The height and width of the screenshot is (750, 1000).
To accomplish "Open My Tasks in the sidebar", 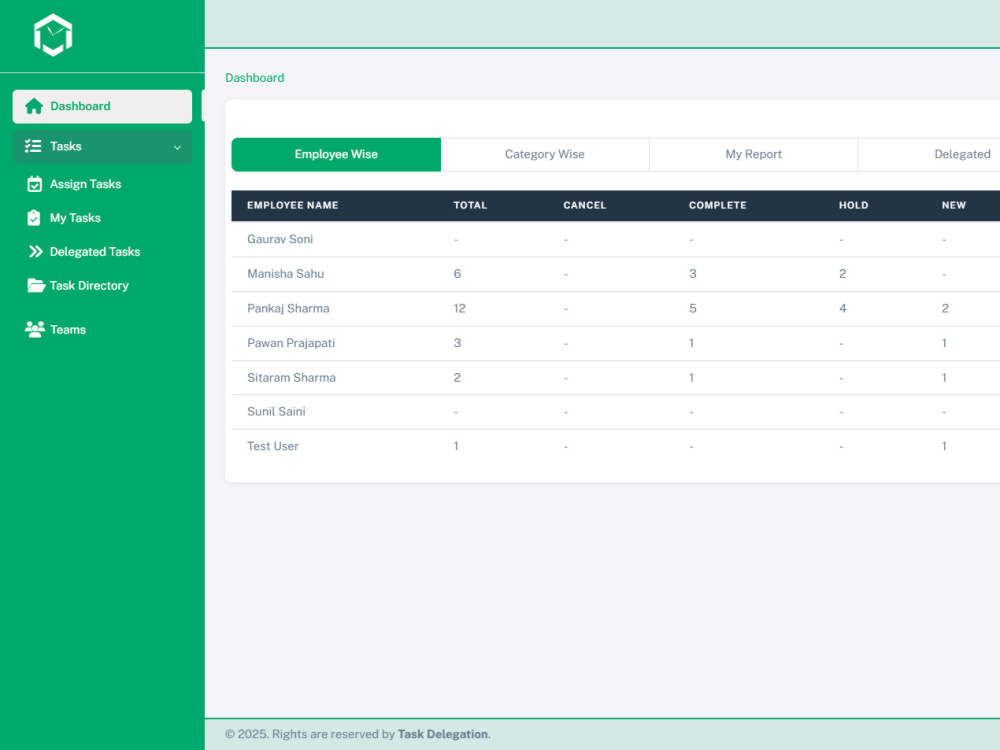I will 75,218.
